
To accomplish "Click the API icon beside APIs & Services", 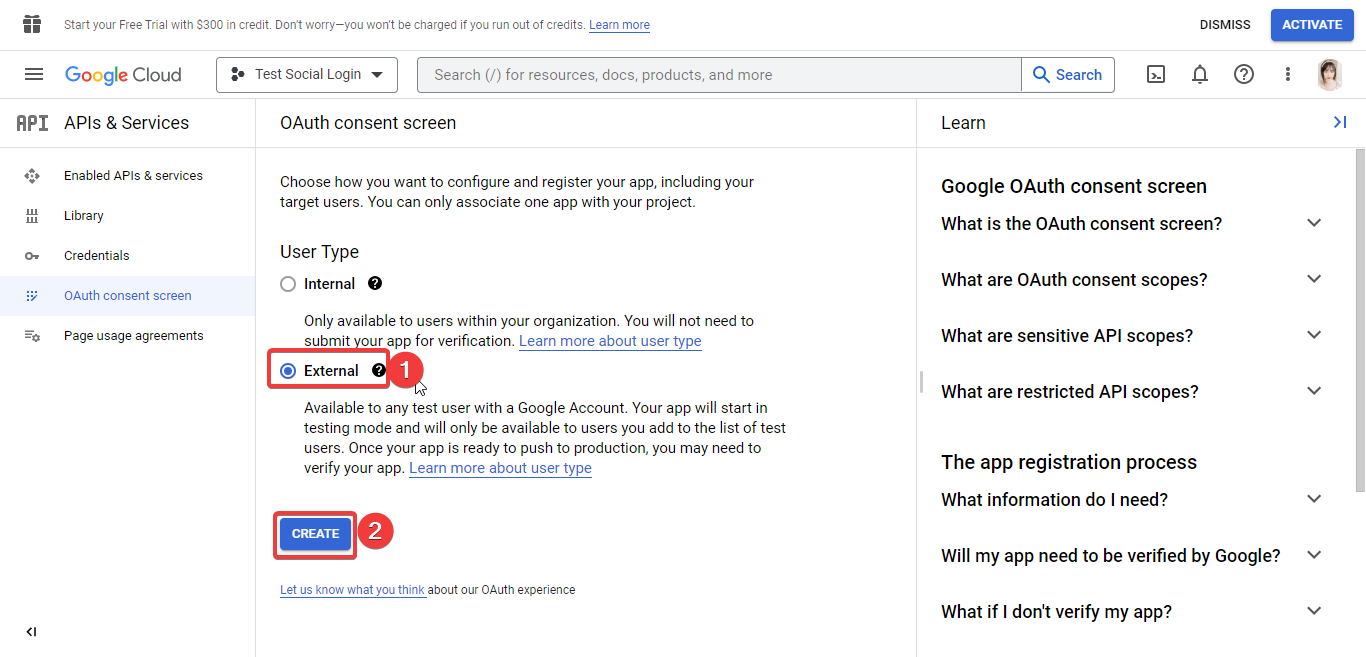I will [32, 123].
